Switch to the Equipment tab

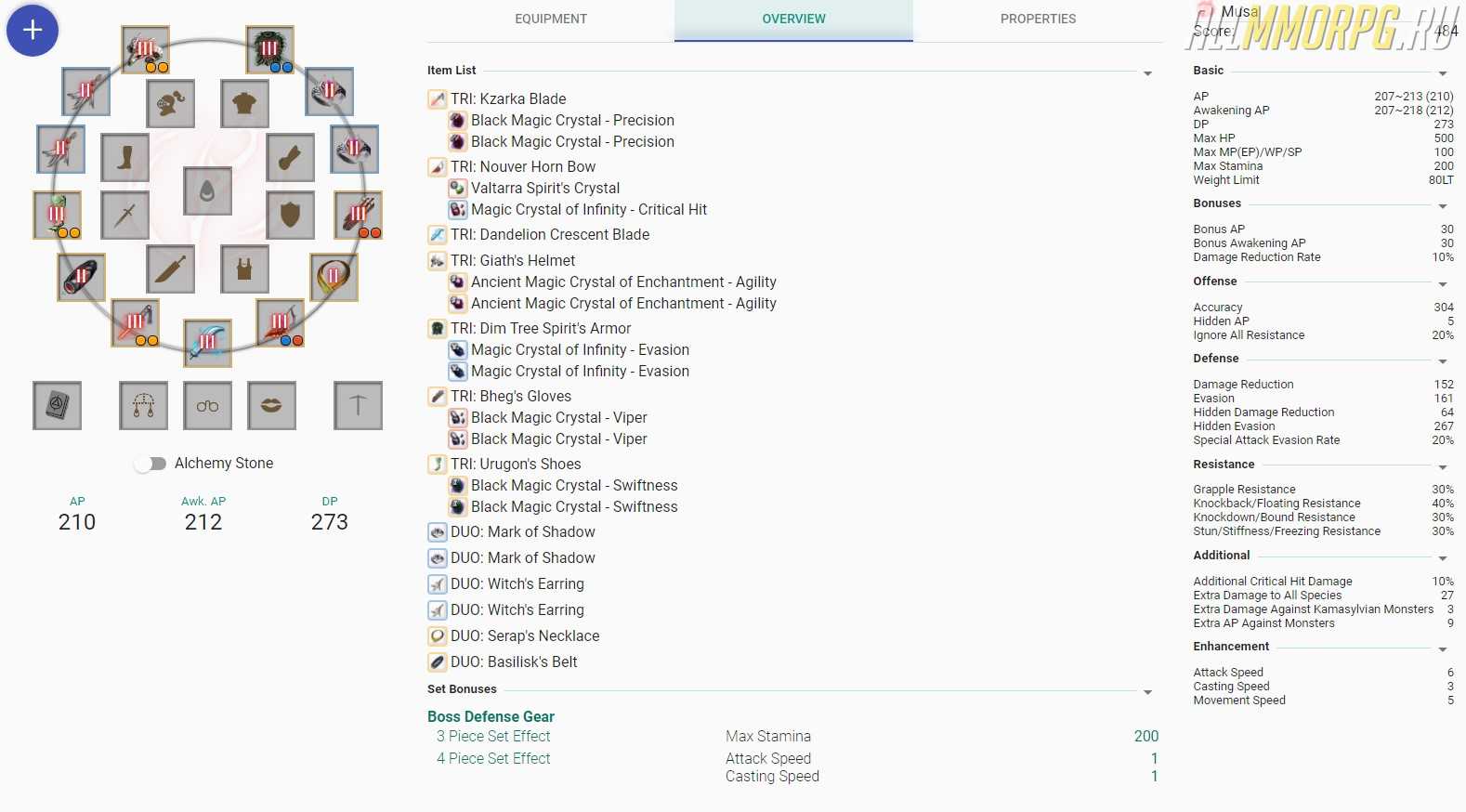551,20
